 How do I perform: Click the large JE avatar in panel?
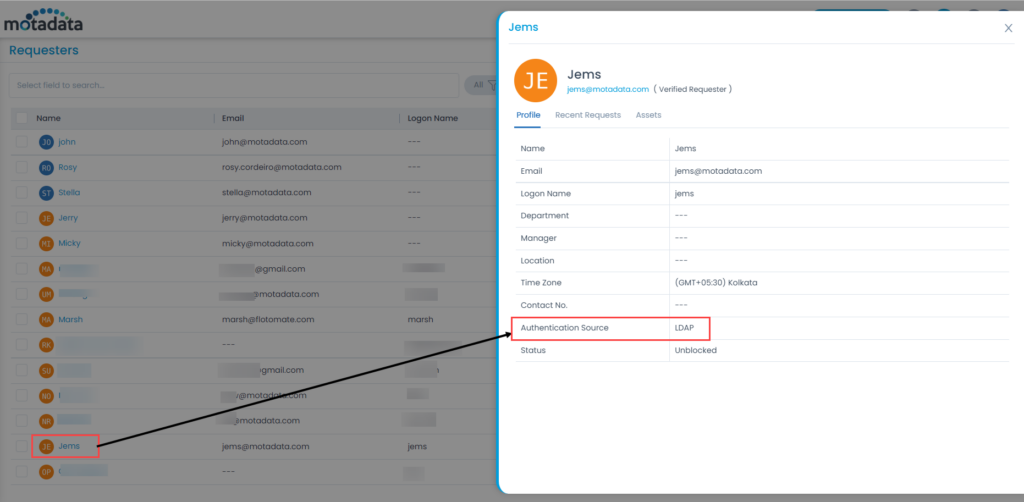tap(535, 81)
